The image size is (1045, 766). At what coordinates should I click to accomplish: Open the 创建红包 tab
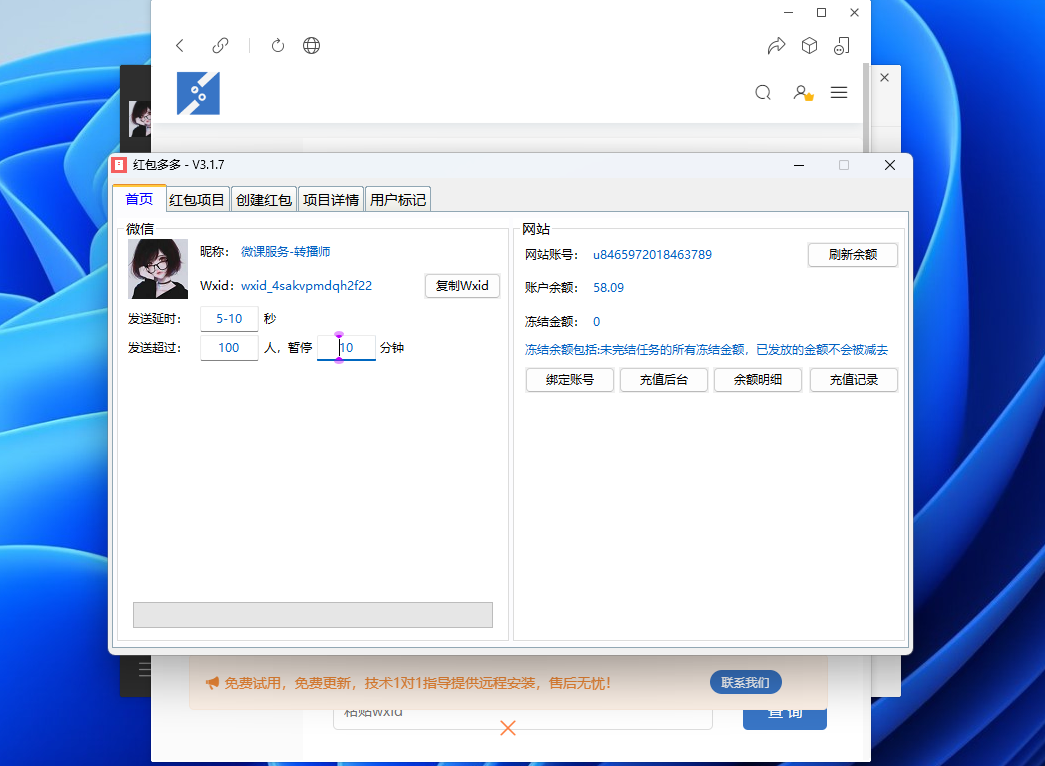click(264, 200)
